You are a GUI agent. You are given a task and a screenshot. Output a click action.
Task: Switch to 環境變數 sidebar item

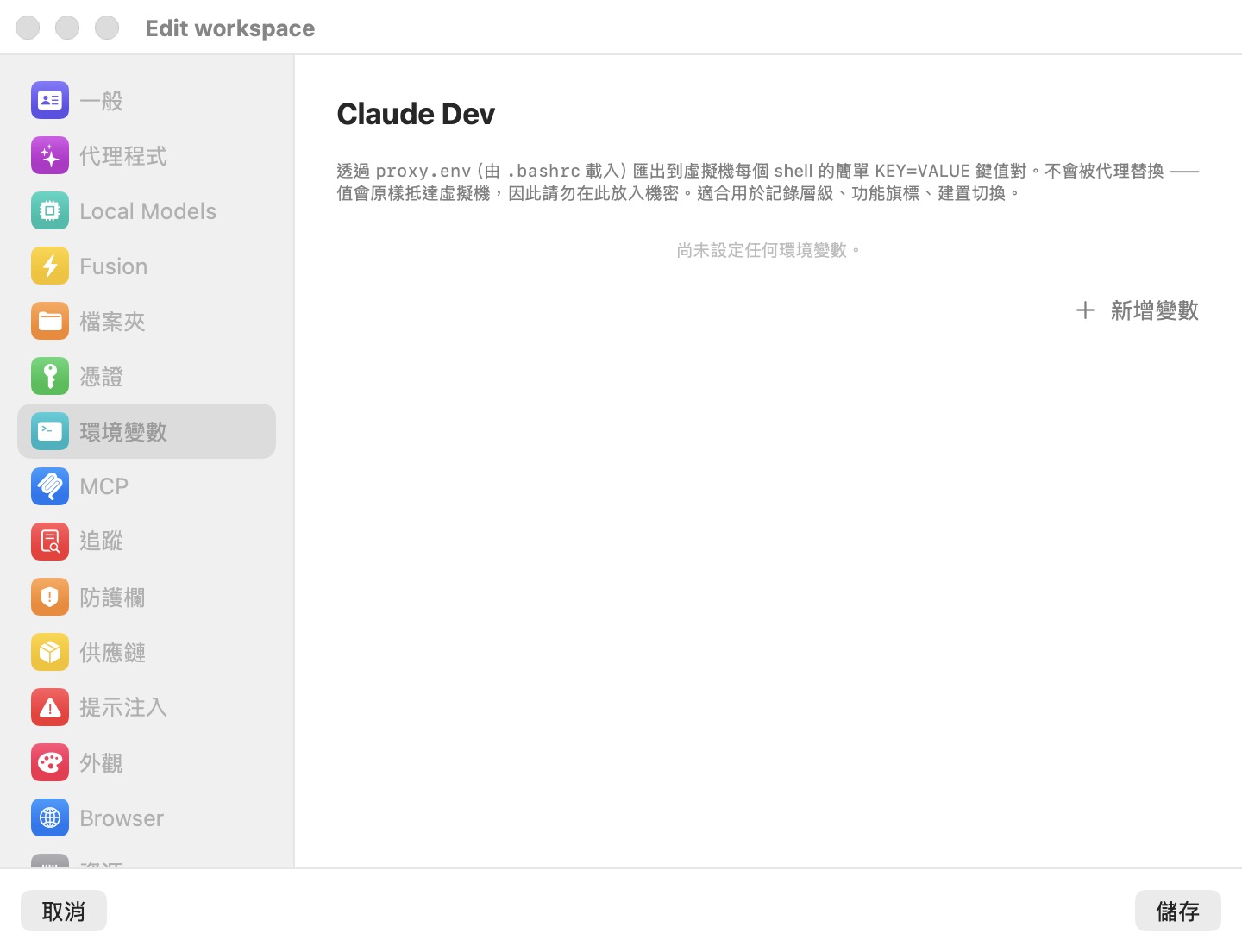pyautogui.click(x=147, y=431)
